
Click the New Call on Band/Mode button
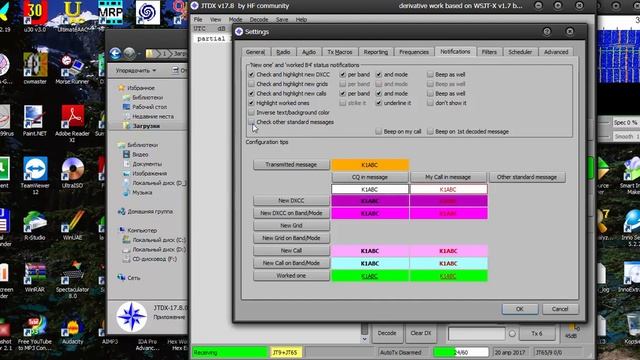click(291, 263)
